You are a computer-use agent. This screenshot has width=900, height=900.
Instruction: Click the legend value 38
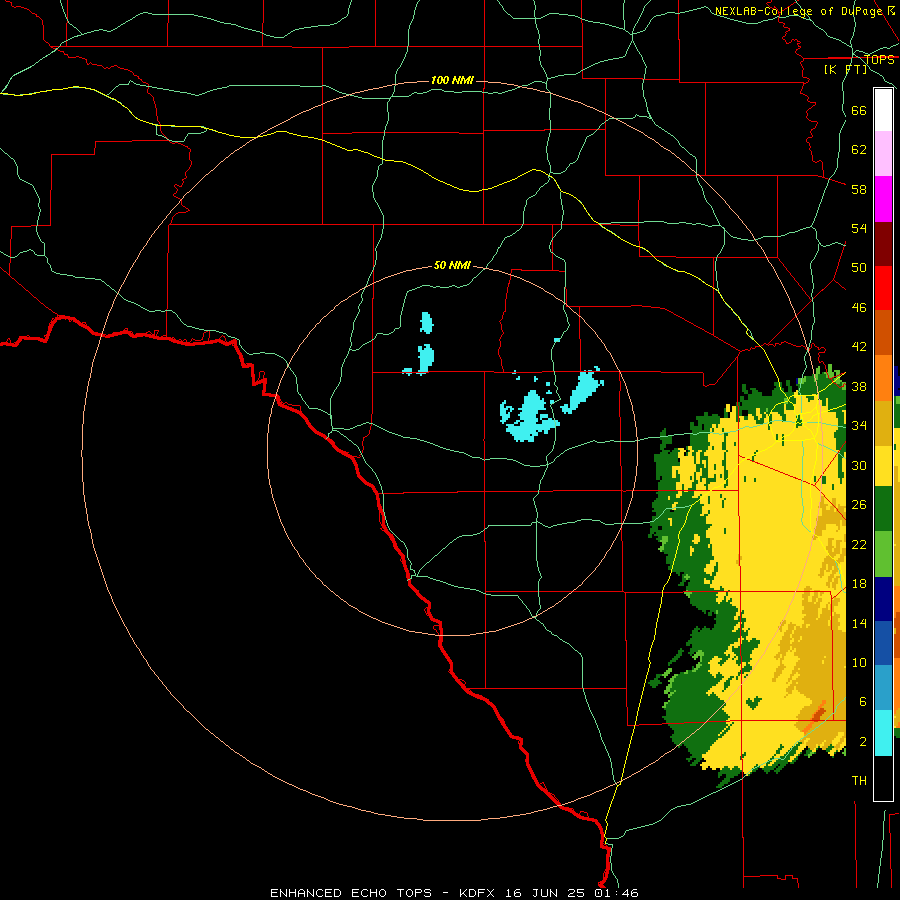coord(859,386)
